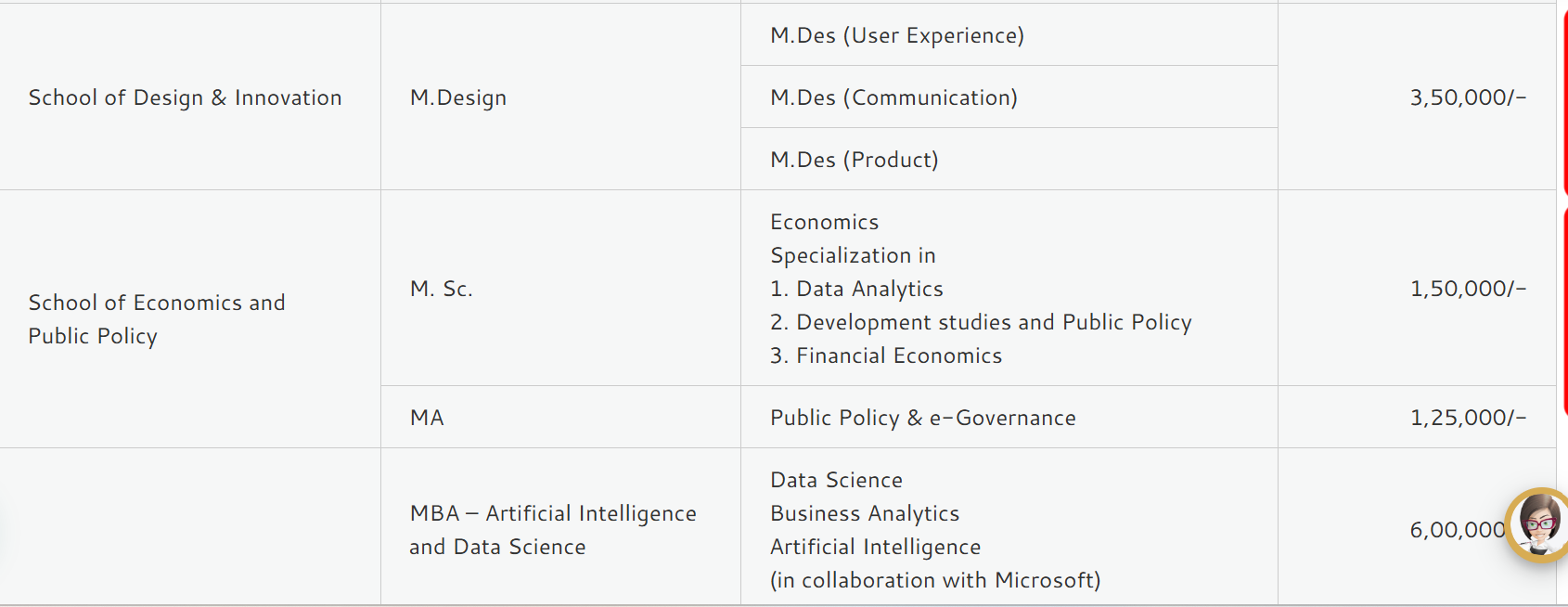Select M.Des (User Experience) row
Image resolution: width=1568 pixels, height=607 pixels.
coord(897,35)
